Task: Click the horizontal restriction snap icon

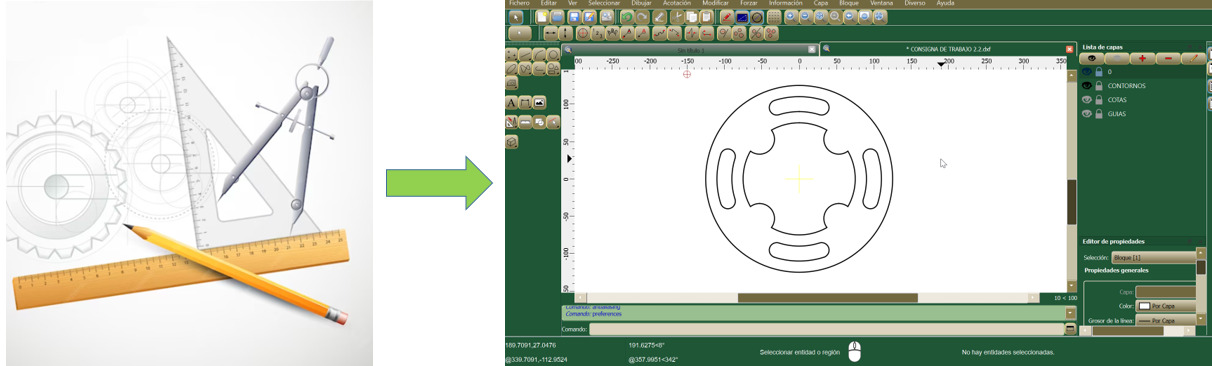Action: [x=550, y=33]
